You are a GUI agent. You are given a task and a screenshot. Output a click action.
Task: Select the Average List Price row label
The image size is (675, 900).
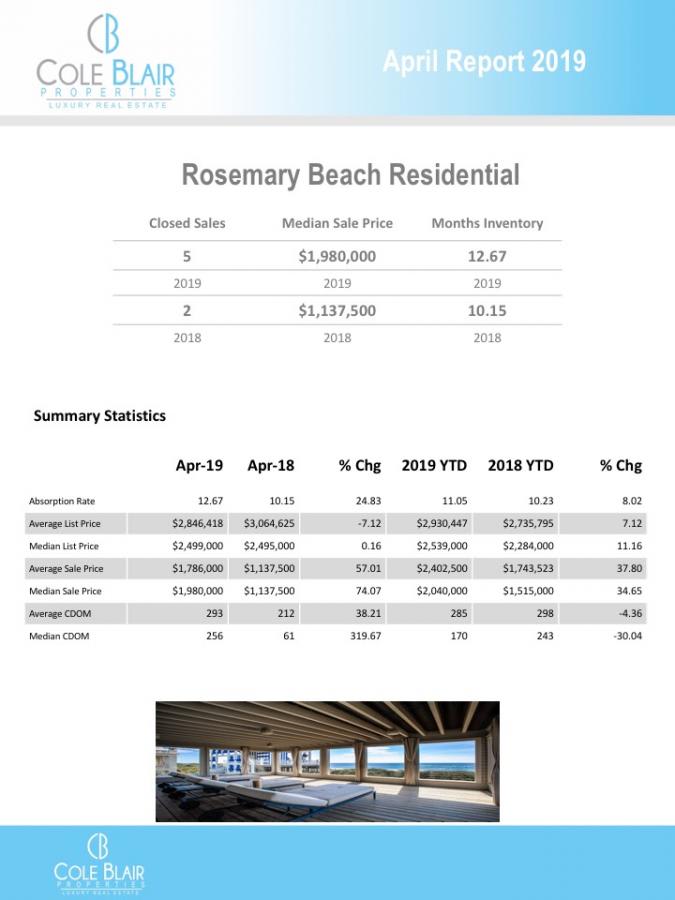pos(65,523)
